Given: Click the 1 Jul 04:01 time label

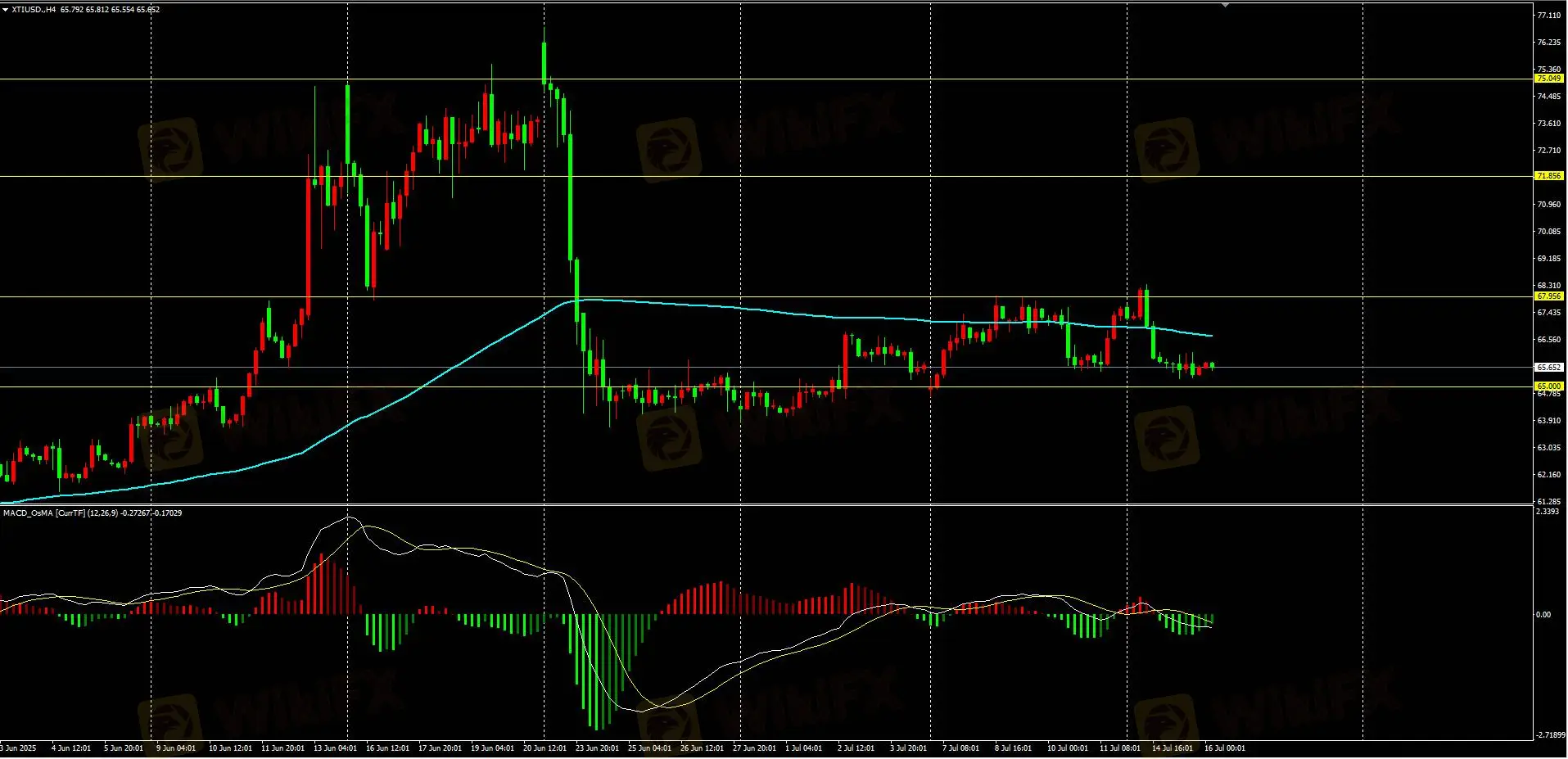Looking at the screenshot, I should [x=803, y=748].
